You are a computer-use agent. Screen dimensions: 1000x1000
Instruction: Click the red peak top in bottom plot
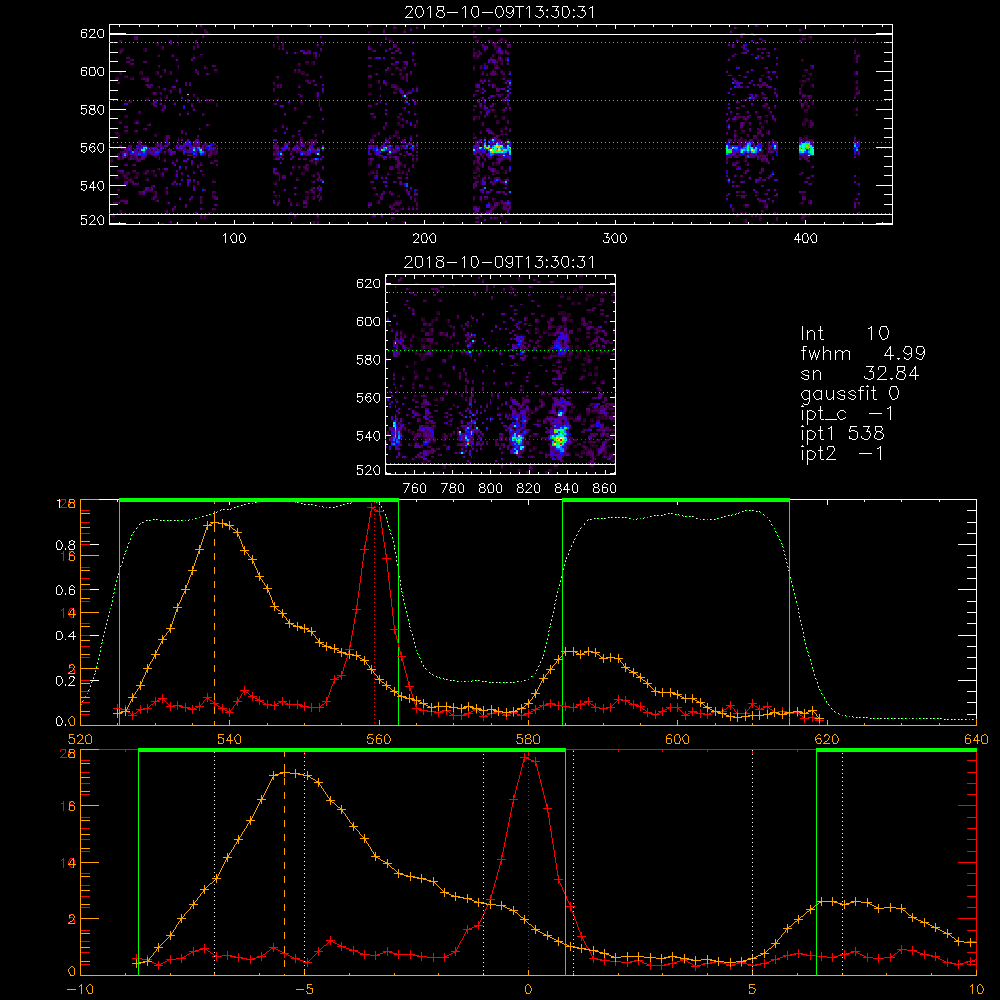[526, 758]
